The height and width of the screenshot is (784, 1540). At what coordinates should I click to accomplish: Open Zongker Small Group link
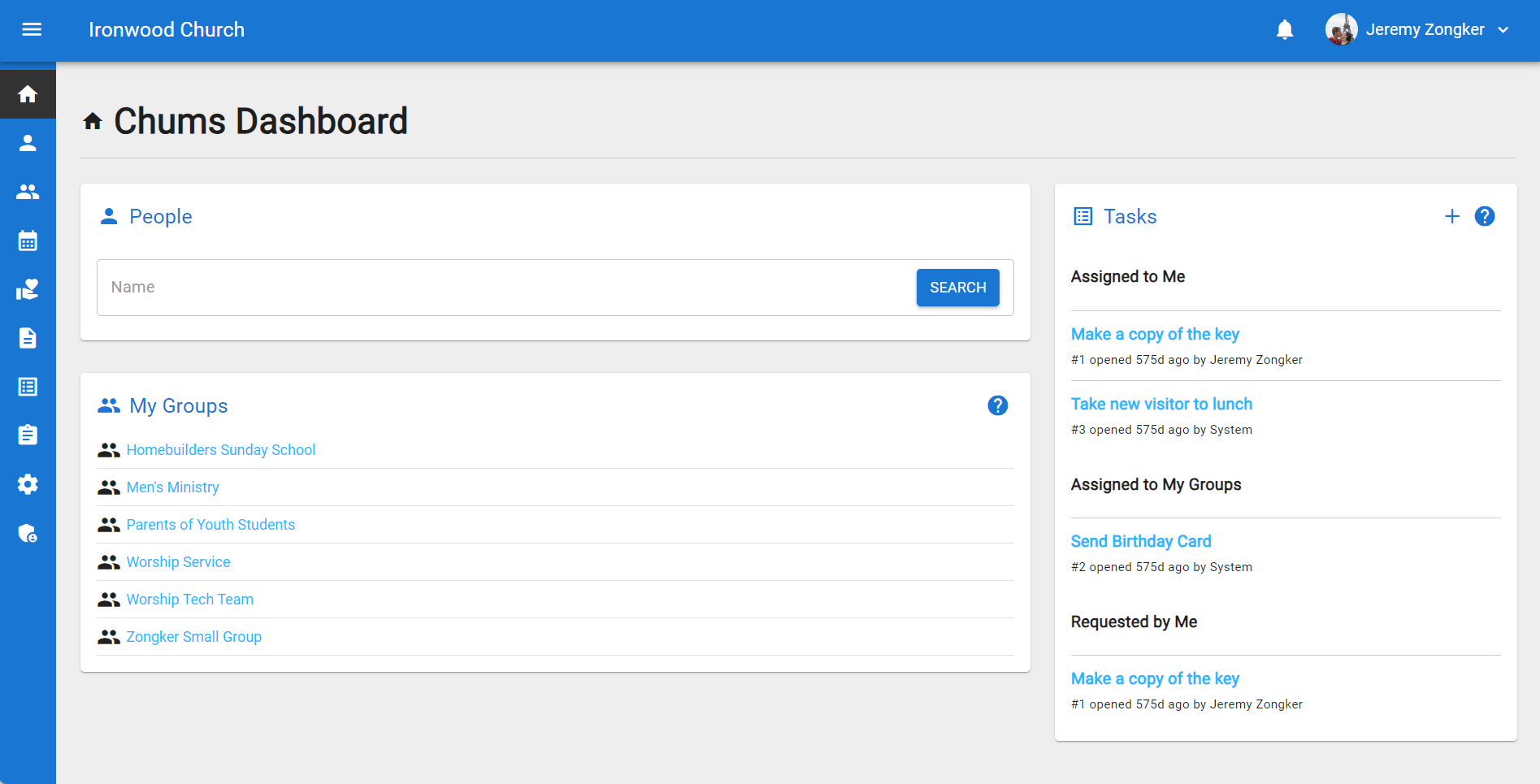coord(193,637)
